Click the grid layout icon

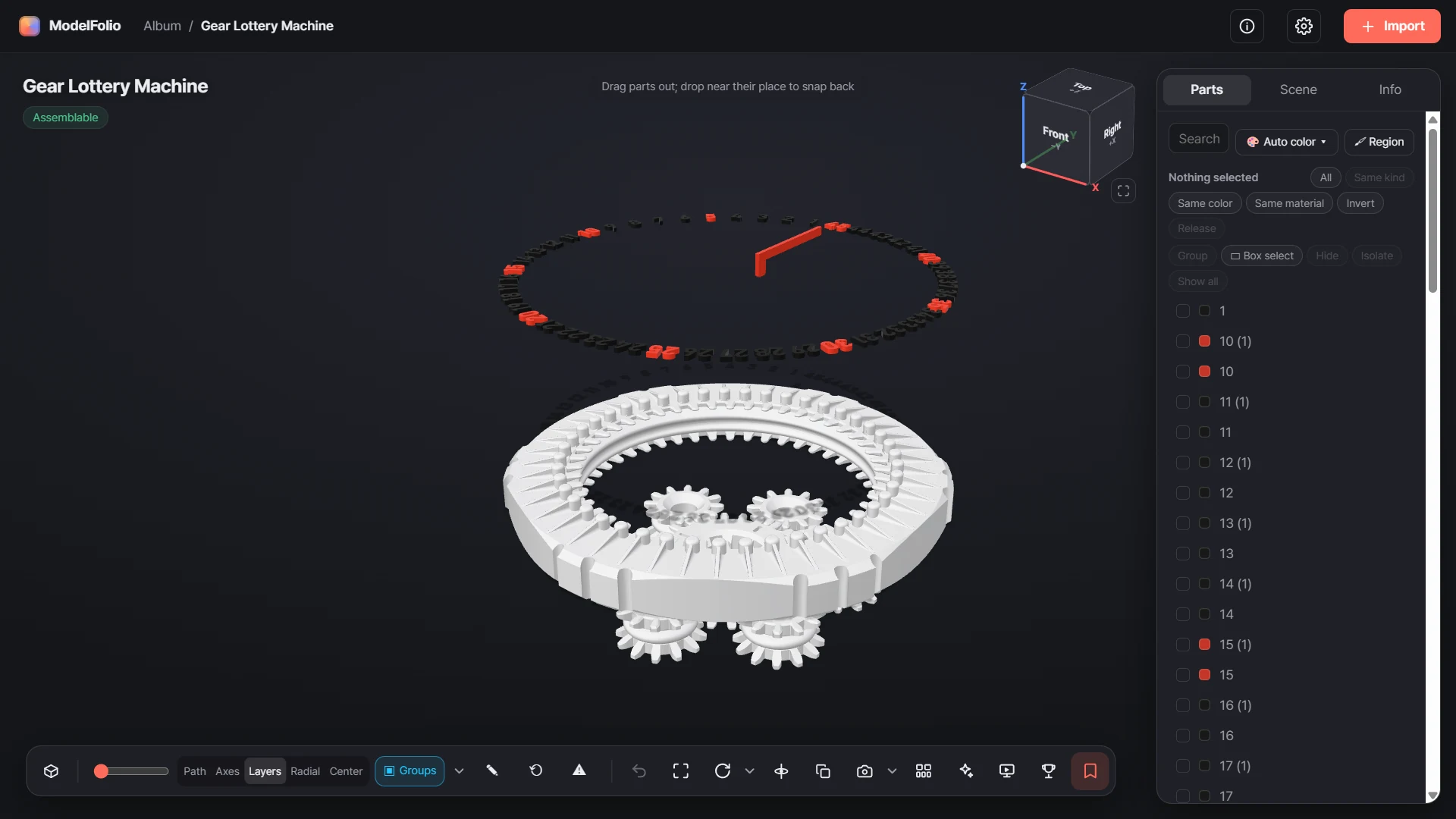(x=924, y=771)
